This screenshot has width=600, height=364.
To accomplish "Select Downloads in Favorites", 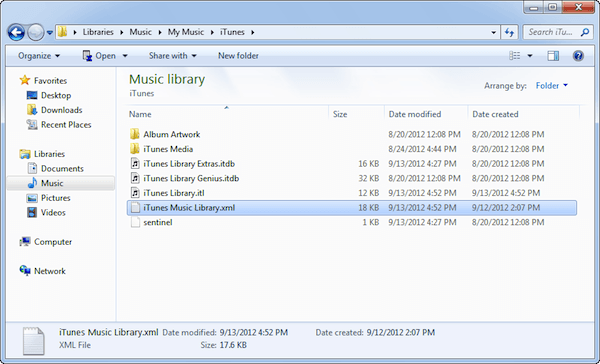I will click(62, 110).
